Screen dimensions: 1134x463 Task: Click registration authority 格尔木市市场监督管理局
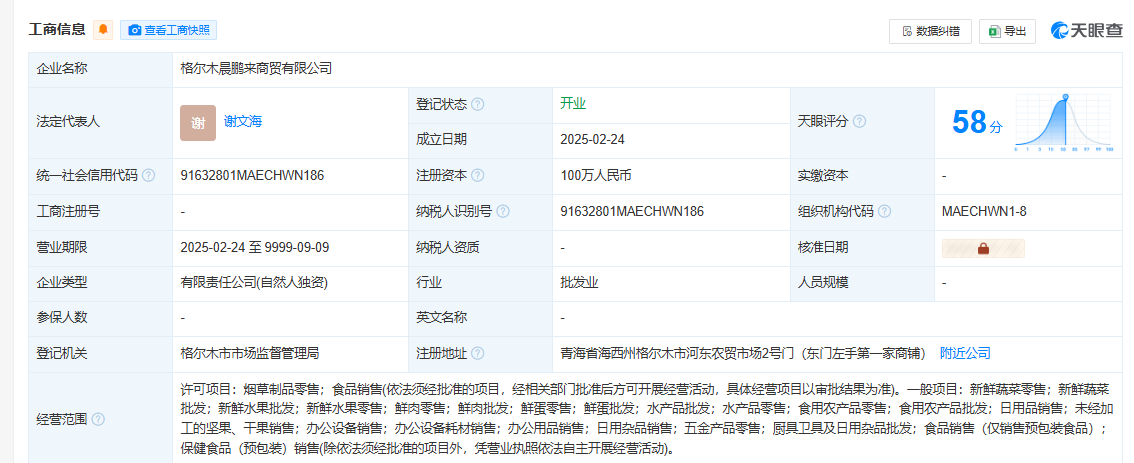point(250,354)
